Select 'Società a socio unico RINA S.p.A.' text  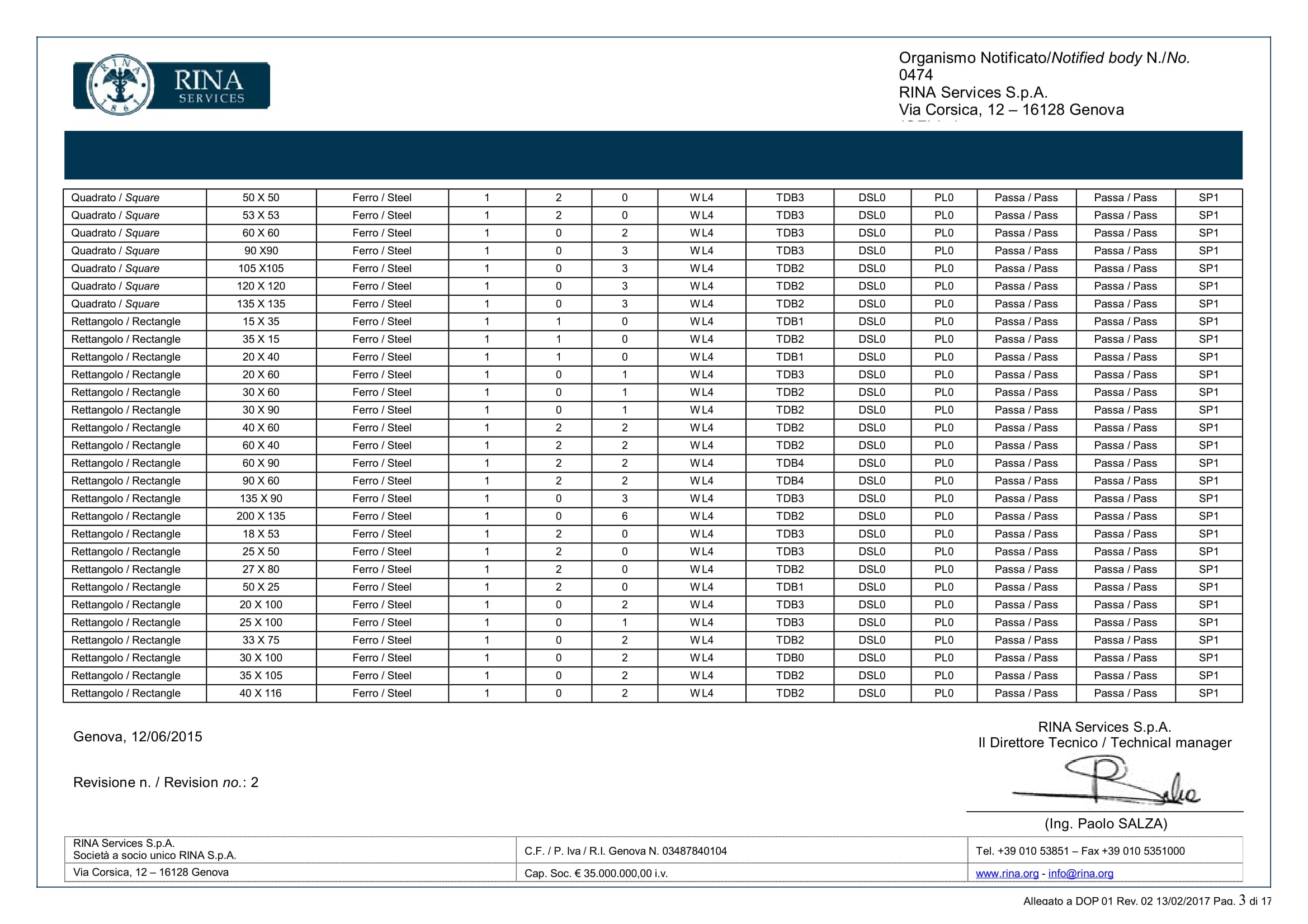pos(154,855)
